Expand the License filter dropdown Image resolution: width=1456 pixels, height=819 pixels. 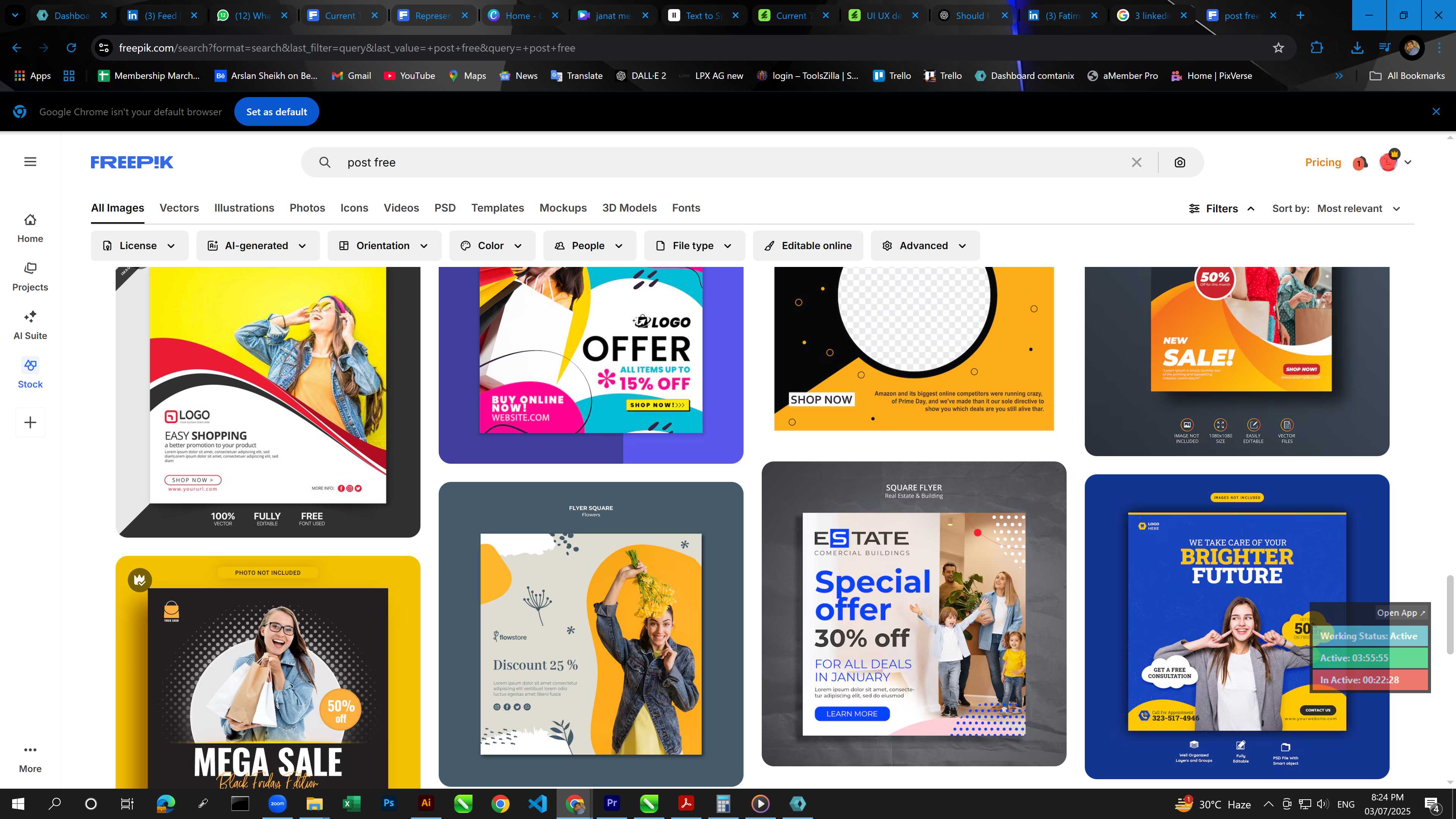139,246
